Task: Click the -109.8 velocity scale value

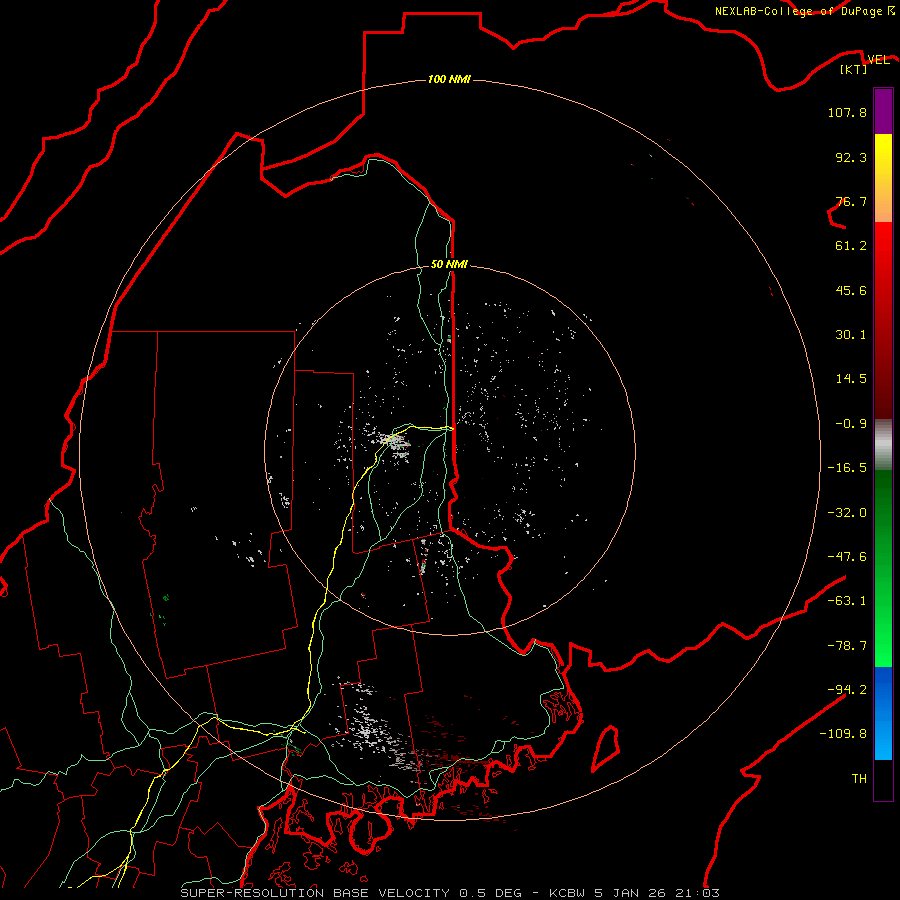Action: pyautogui.click(x=843, y=734)
